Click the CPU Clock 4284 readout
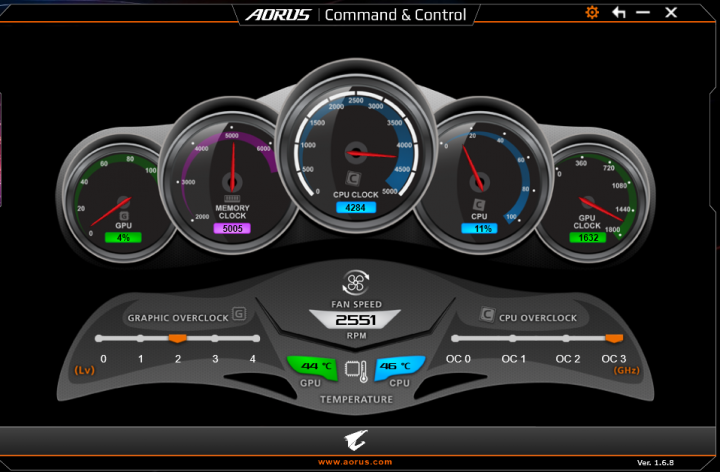This screenshot has height=472, width=720. click(x=355, y=208)
